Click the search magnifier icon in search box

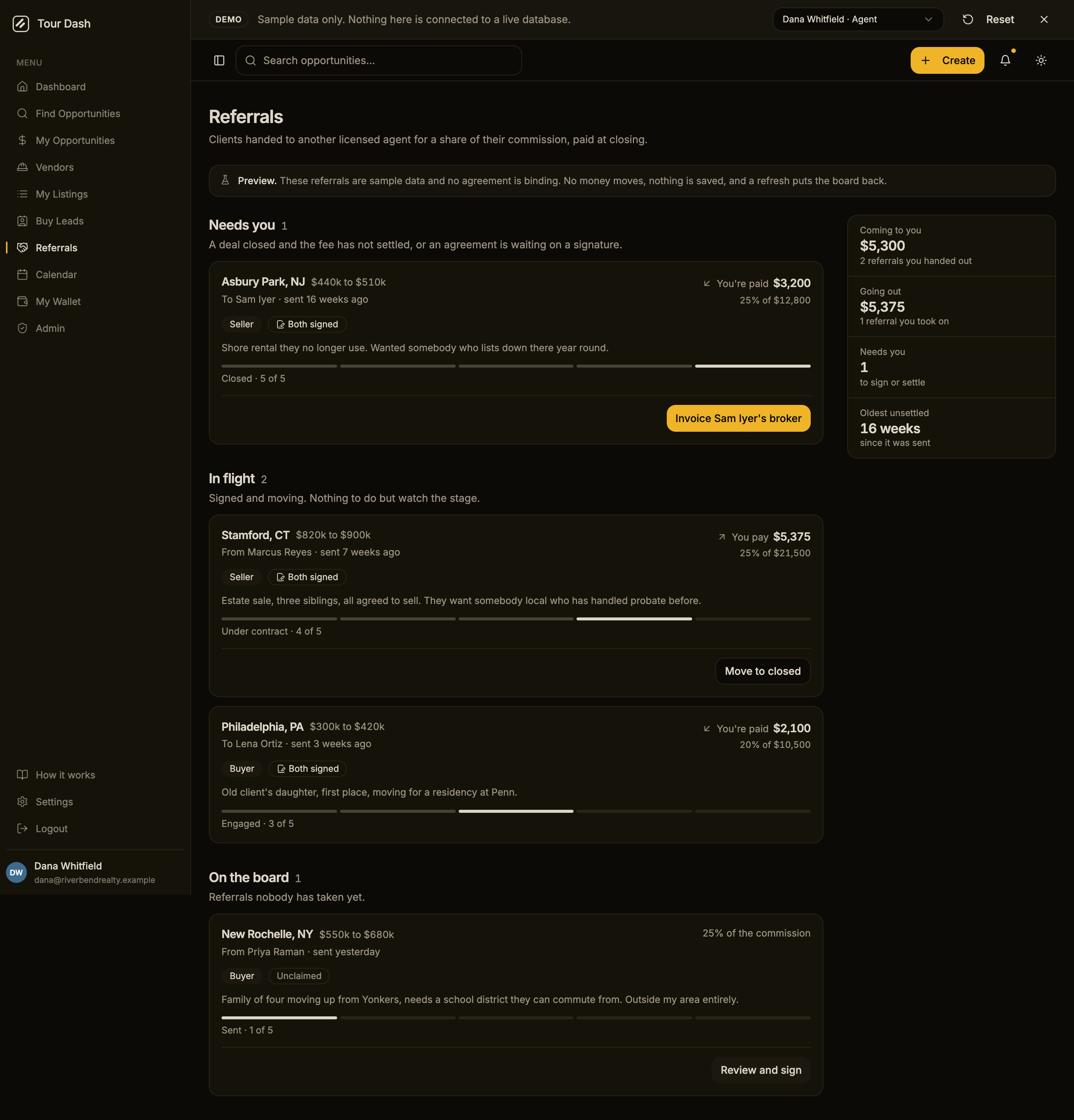click(x=250, y=60)
